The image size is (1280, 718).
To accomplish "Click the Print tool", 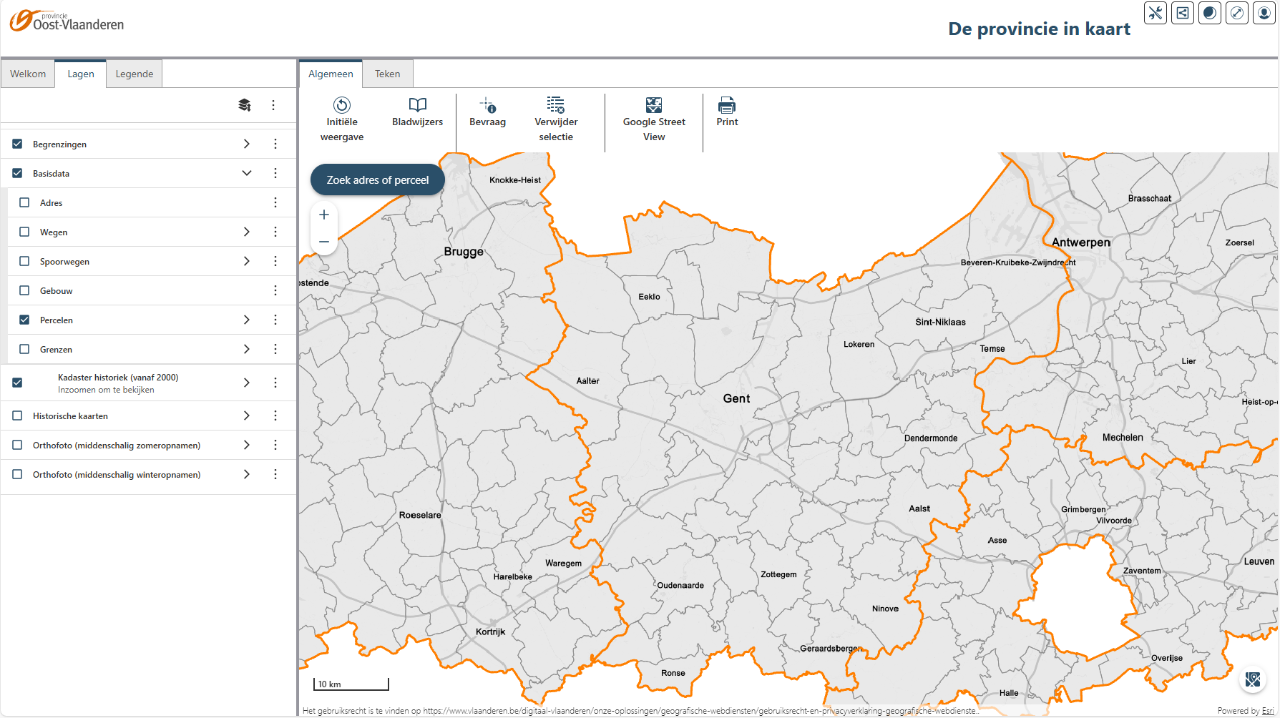I will coord(727,112).
